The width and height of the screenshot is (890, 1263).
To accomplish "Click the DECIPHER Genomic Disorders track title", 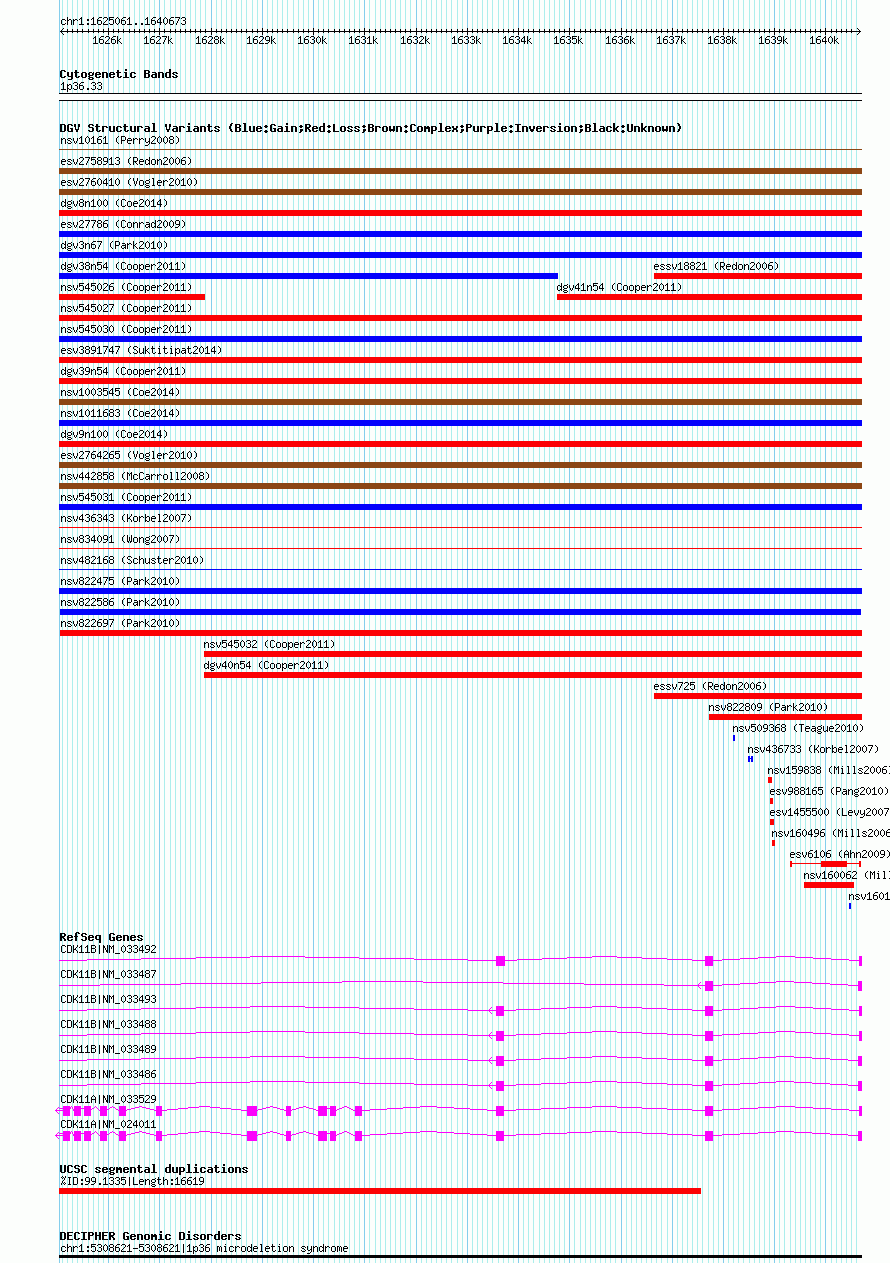I will [x=150, y=1236].
